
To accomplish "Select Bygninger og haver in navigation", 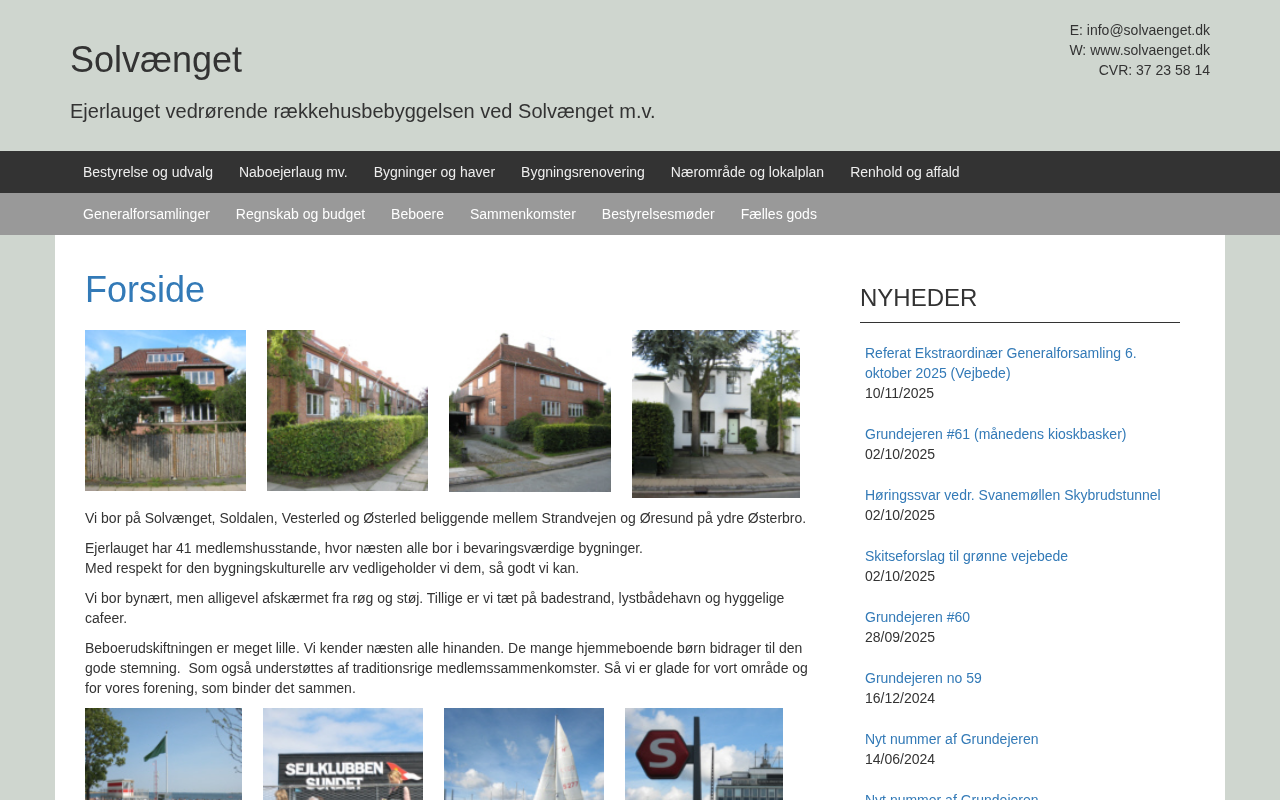I will click(x=434, y=172).
